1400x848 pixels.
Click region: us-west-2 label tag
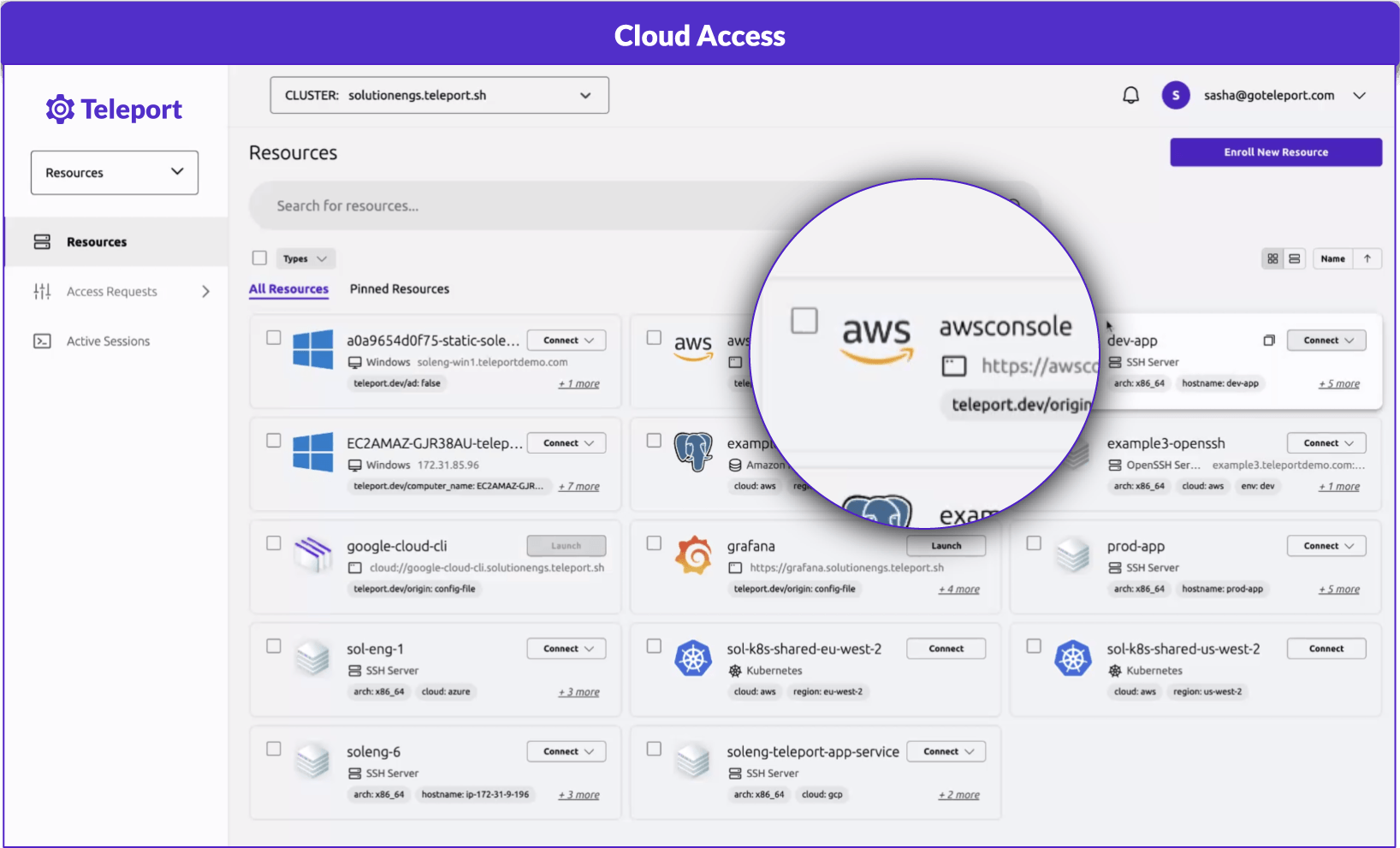[x=1207, y=691]
